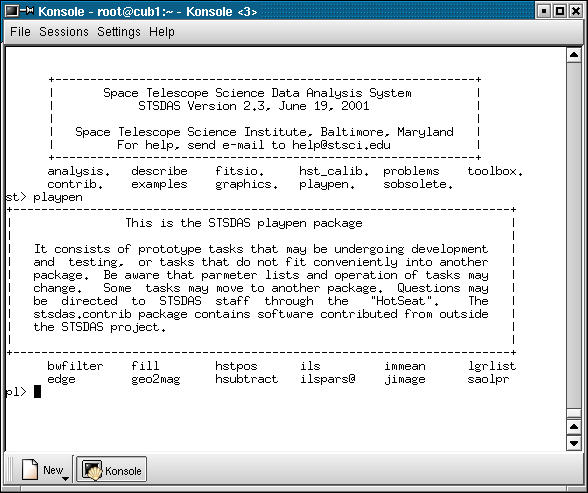Click the Konsole shell icon in session bar

(x=92, y=470)
